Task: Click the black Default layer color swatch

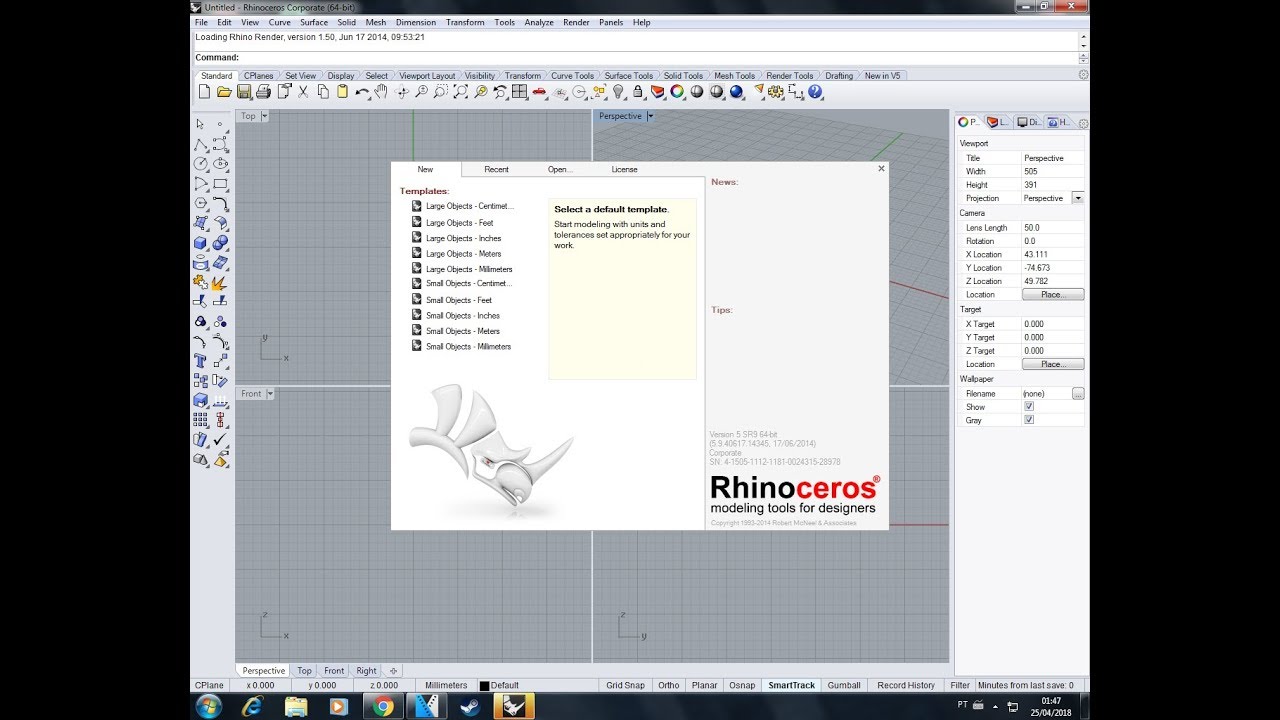Action: click(484, 686)
